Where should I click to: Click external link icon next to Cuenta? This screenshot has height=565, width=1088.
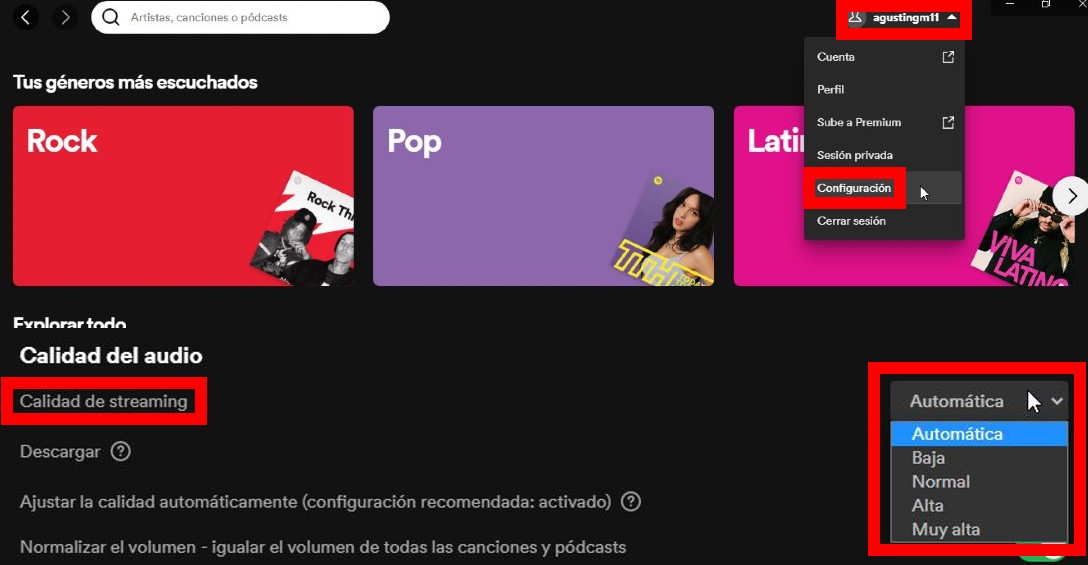948,57
